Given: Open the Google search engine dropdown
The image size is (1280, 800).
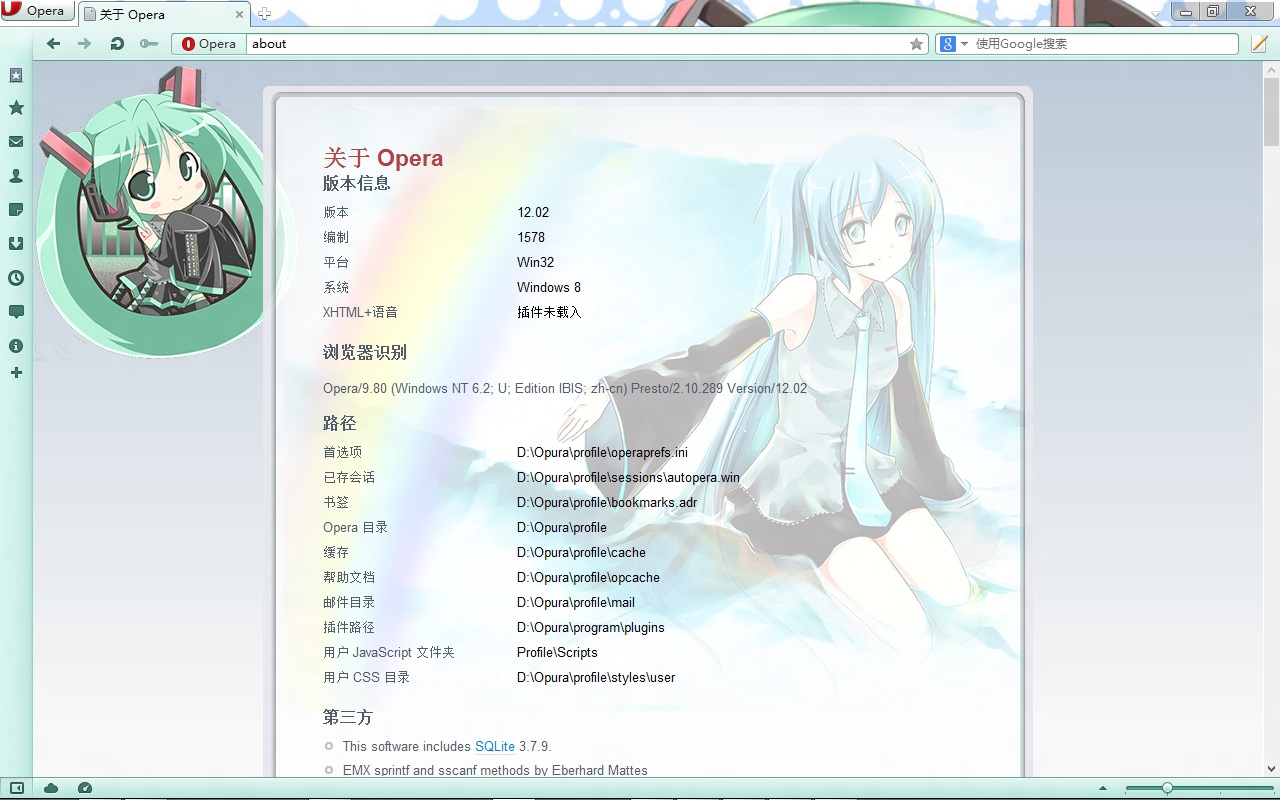Looking at the screenshot, I should (x=955, y=44).
